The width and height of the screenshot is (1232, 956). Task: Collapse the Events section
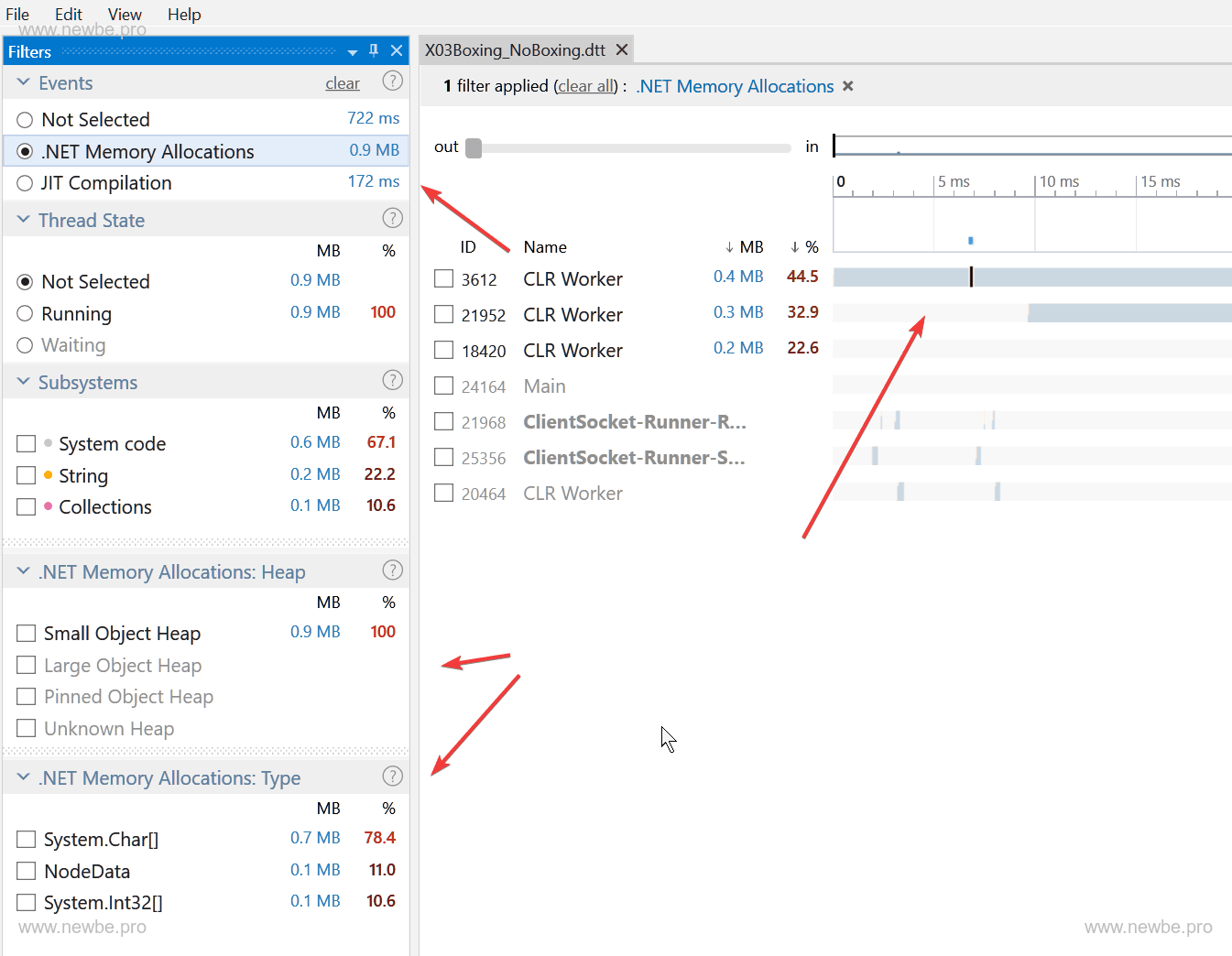coord(24,82)
